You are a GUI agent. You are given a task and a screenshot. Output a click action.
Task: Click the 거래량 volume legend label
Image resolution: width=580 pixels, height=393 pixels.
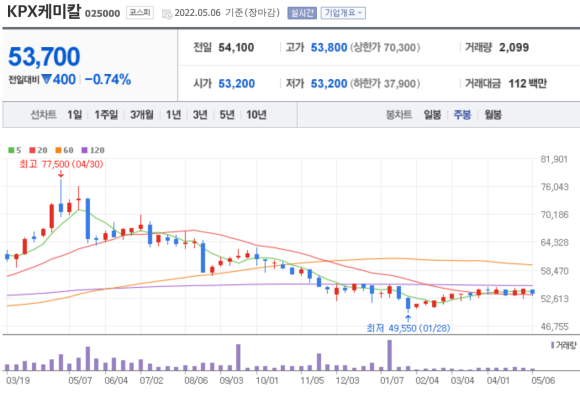[563, 345]
